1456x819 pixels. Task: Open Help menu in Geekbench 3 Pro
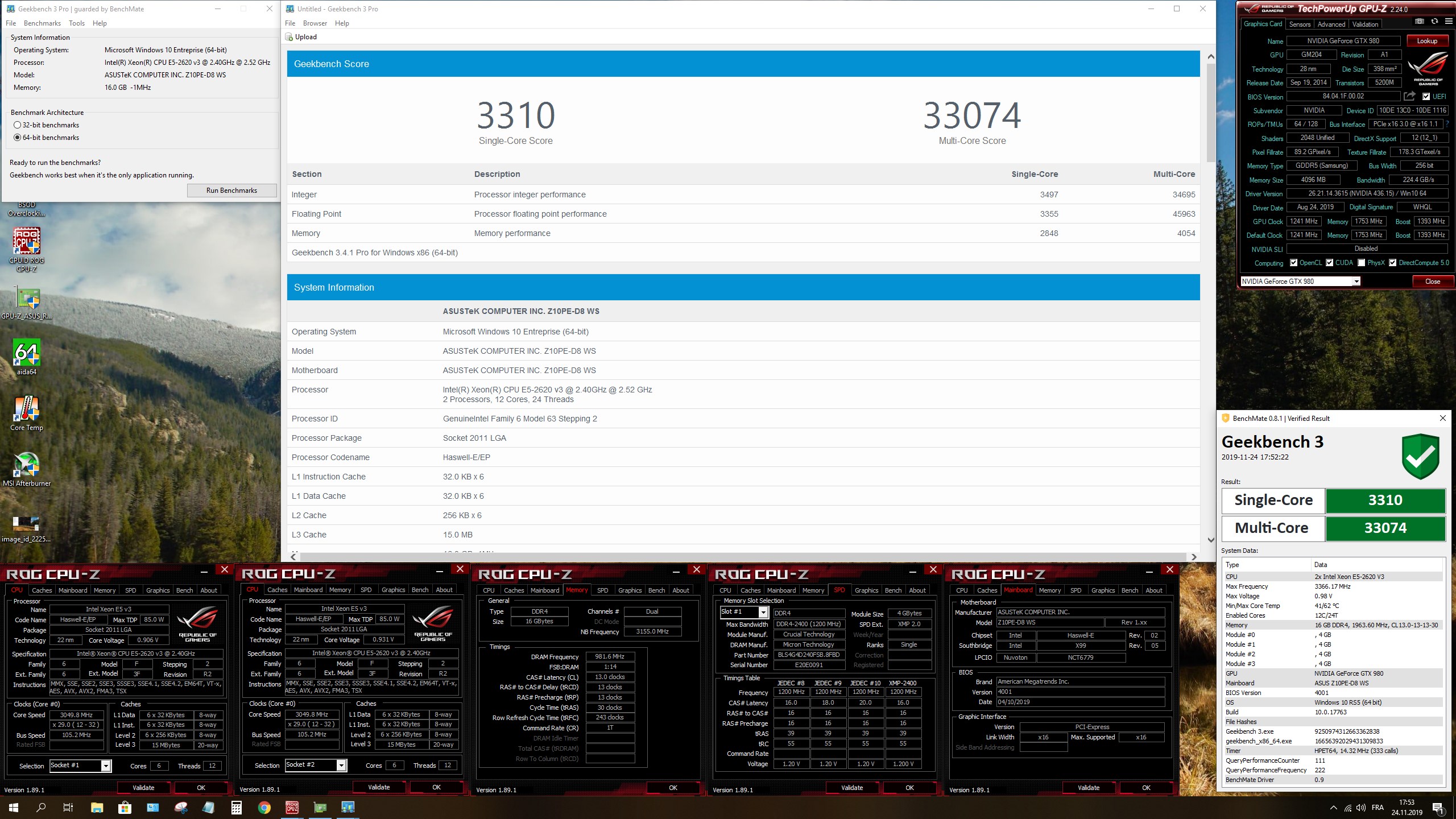(100, 23)
